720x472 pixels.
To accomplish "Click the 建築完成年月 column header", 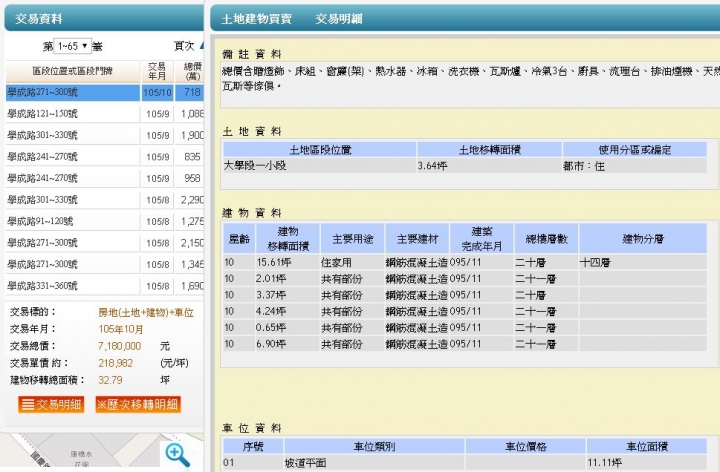I will (482, 239).
